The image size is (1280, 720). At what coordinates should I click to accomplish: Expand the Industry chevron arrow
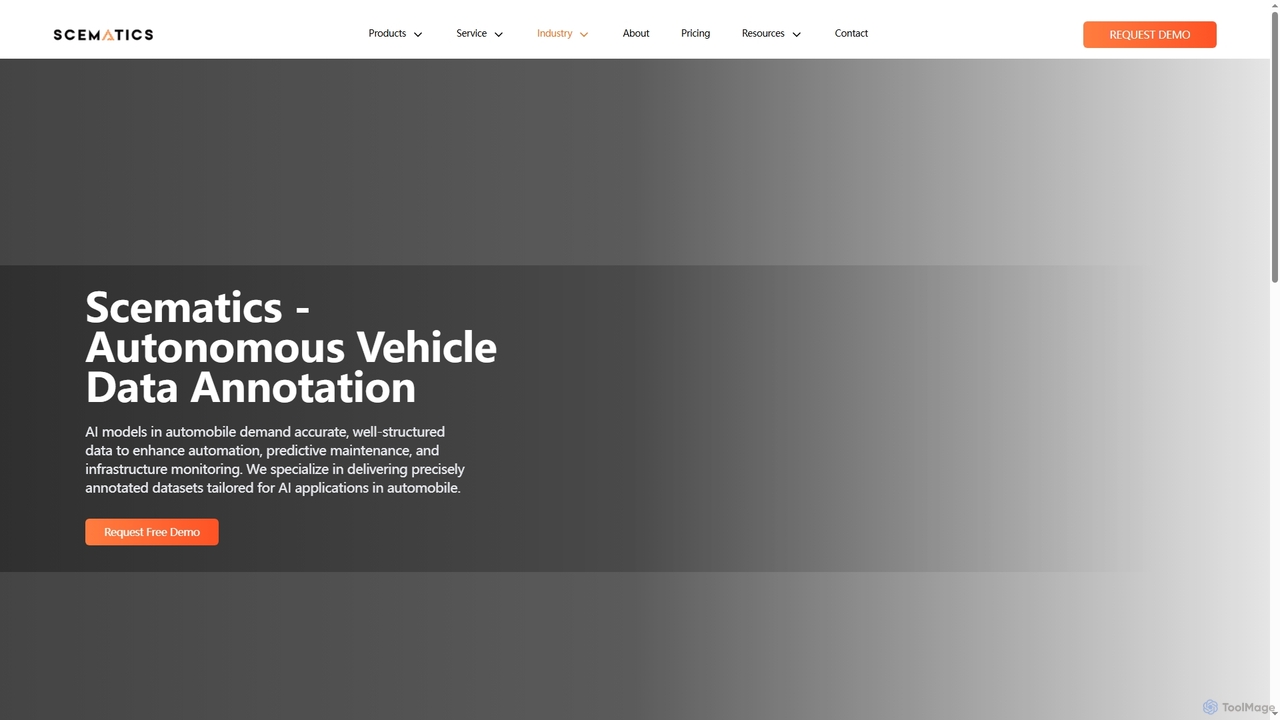click(584, 34)
